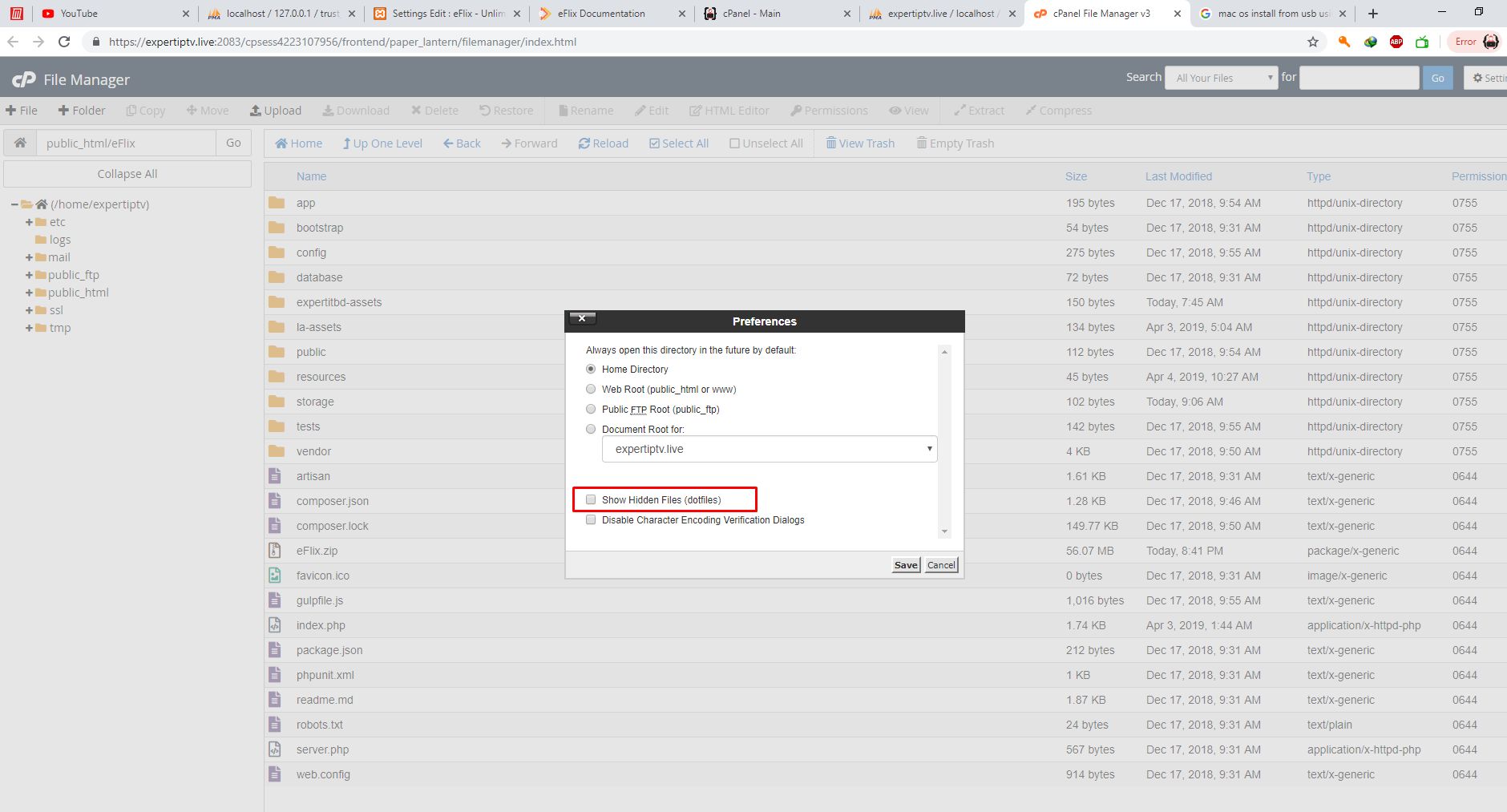Reload the browser page
The height and width of the screenshot is (812, 1507).
click(64, 42)
